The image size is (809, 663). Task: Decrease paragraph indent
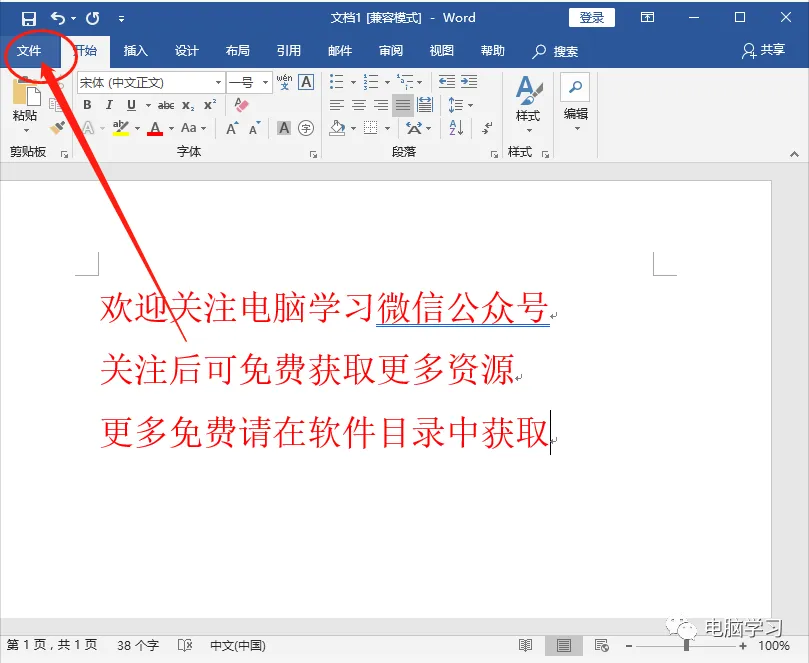tap(447, 82)
